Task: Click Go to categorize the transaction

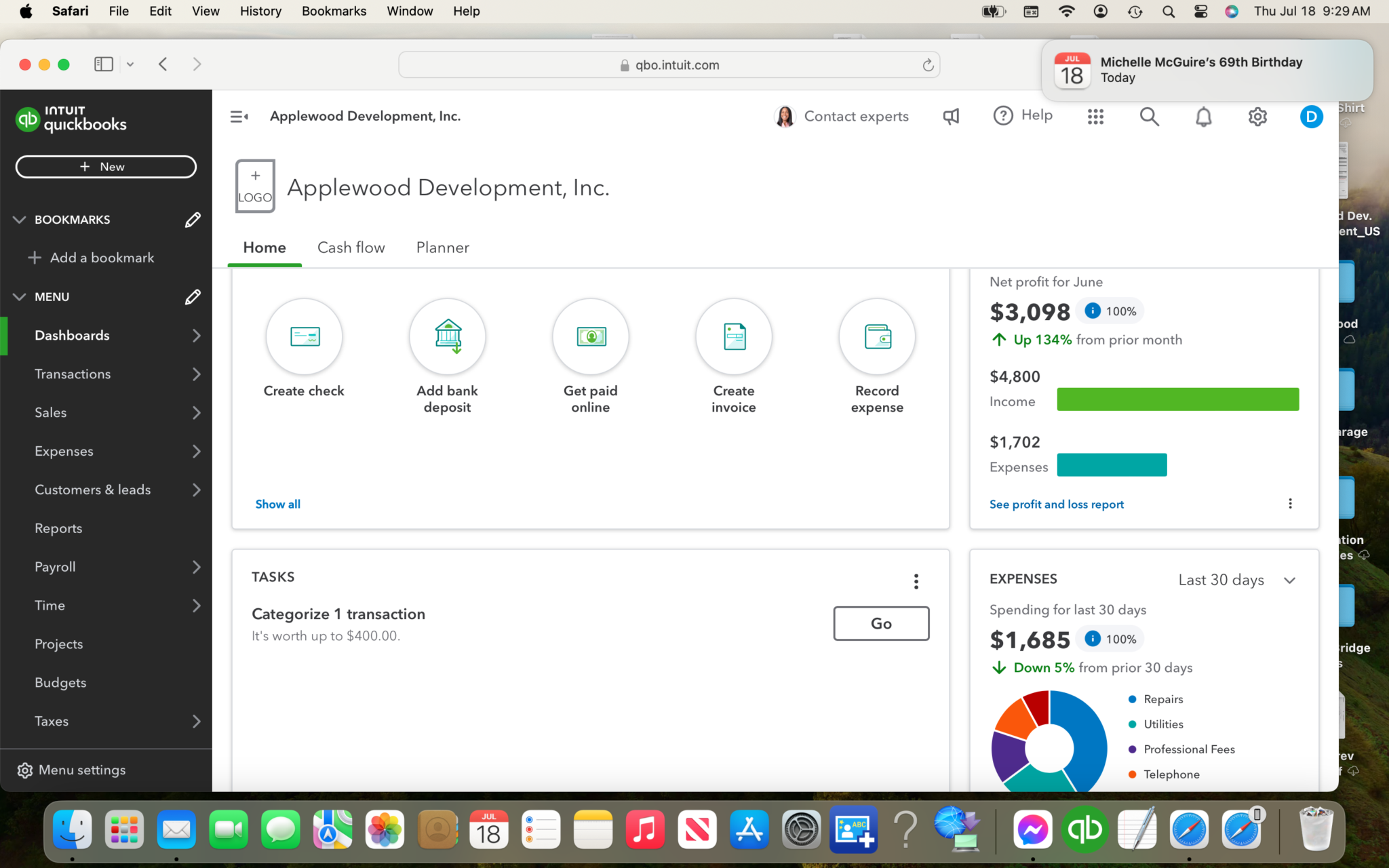Action: [x=880, y=623]
